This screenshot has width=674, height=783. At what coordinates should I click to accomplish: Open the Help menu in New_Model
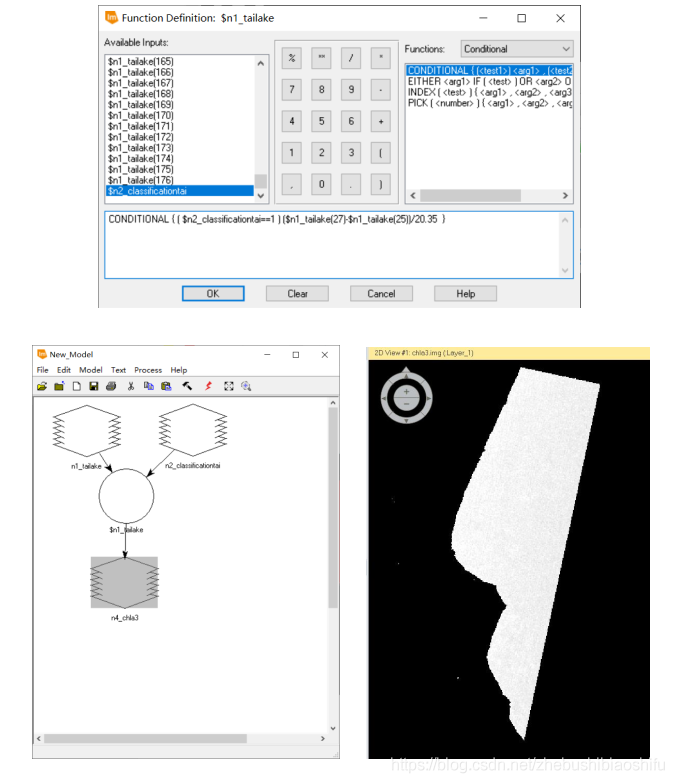pos(179,370)
